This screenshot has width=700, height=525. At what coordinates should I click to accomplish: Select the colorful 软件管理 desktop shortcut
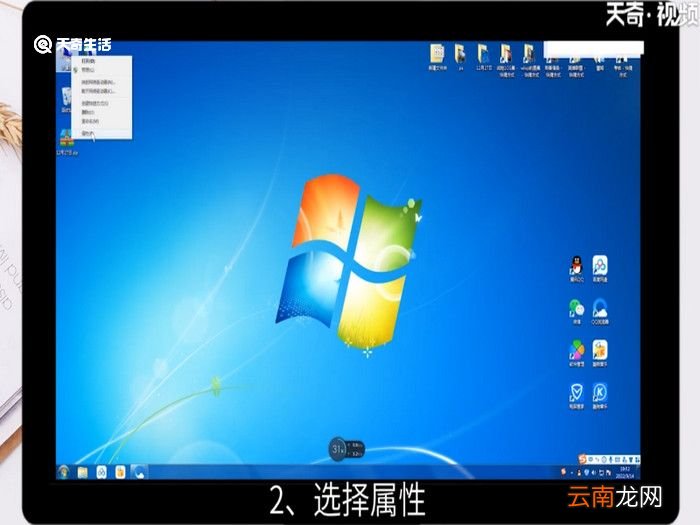(x=576, y=353)
